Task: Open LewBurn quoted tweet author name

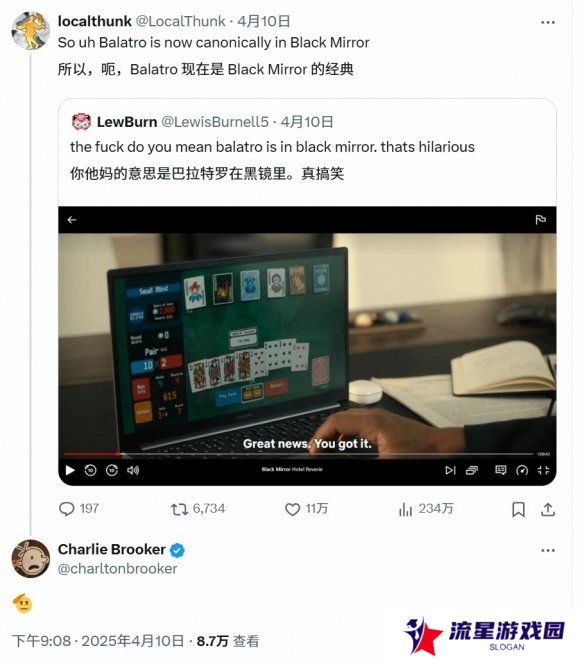Action: pyautogui.click(x=127, y=122)
